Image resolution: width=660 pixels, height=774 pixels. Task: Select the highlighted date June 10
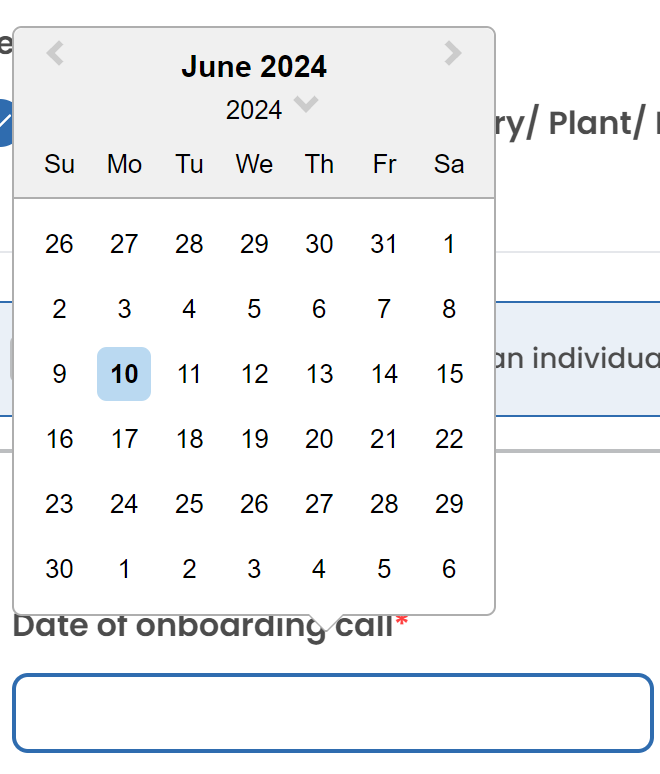point(124,374)
